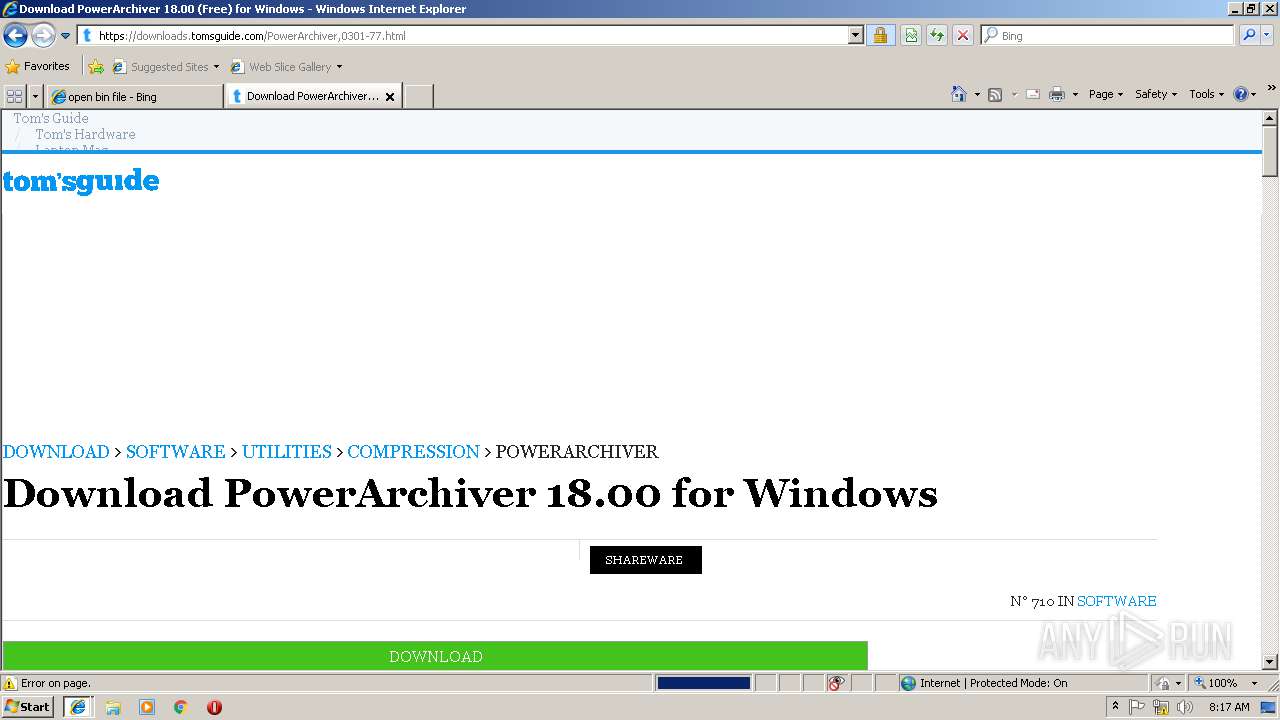Open the status bar security settings dropdown

pos(1169,683)
